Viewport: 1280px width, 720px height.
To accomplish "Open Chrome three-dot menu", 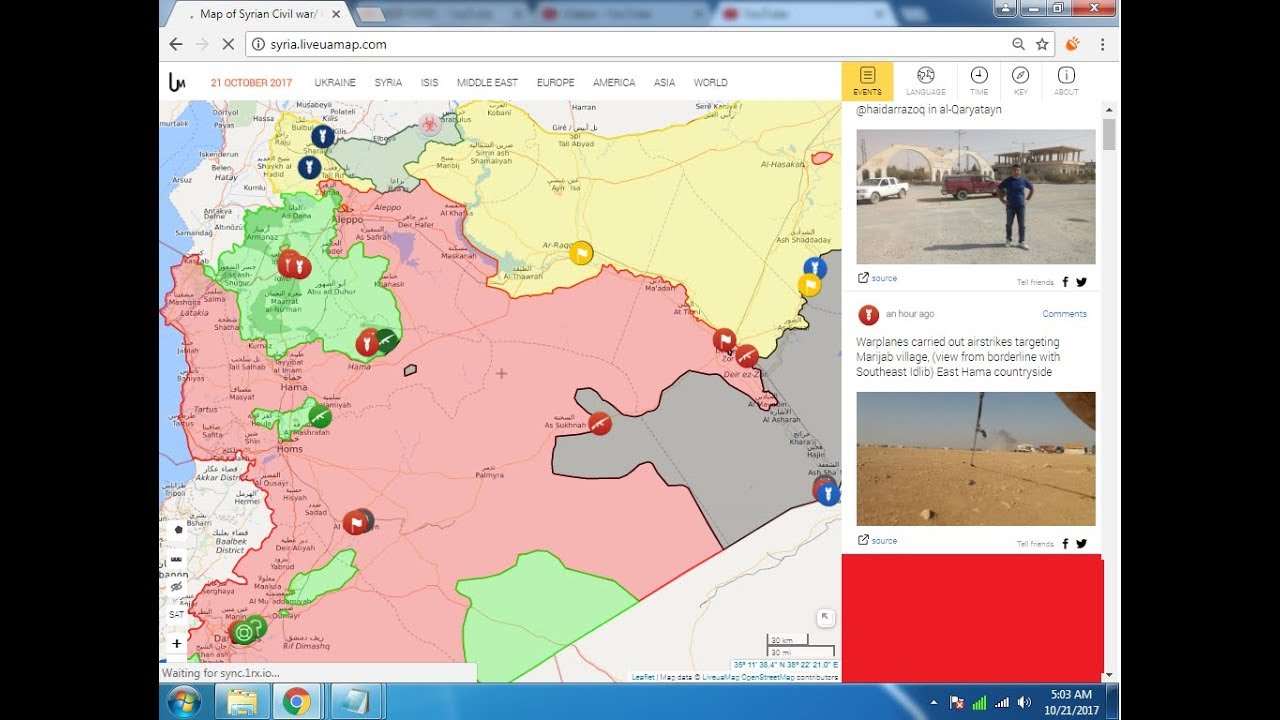I will pyautogui.click(x=1102, y=44).
